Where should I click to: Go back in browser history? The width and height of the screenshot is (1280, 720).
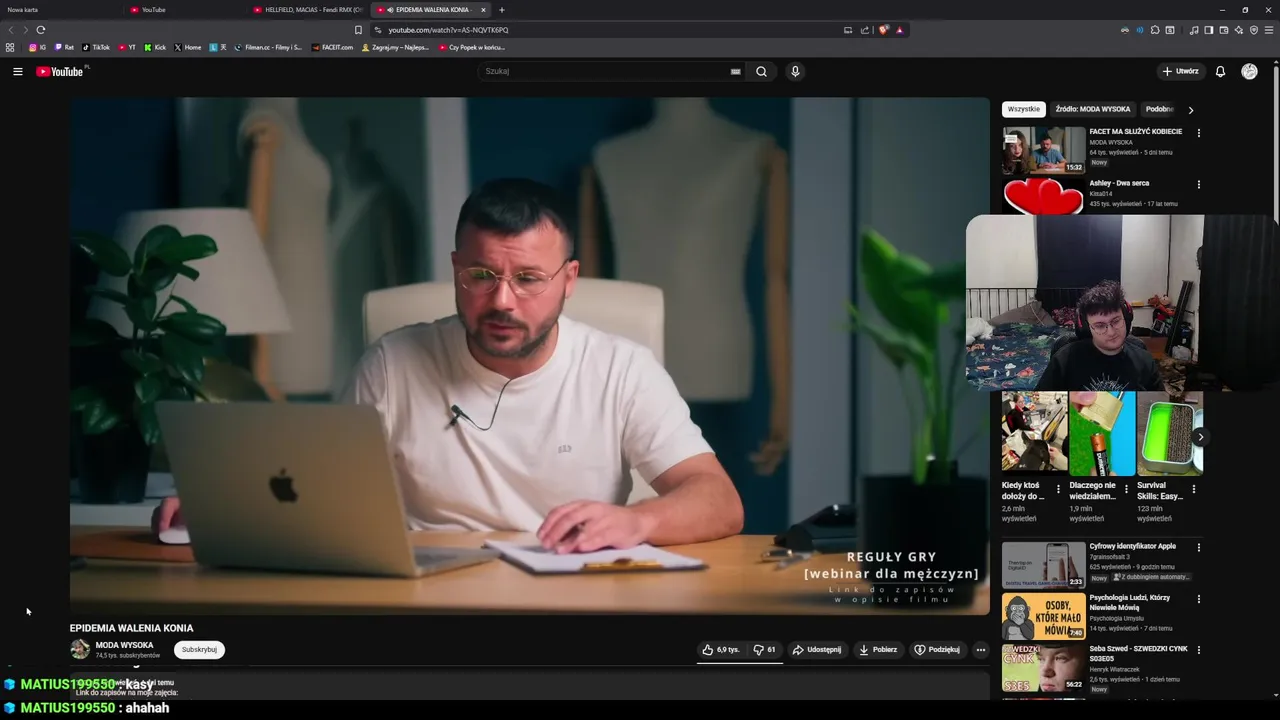[11, 30]
